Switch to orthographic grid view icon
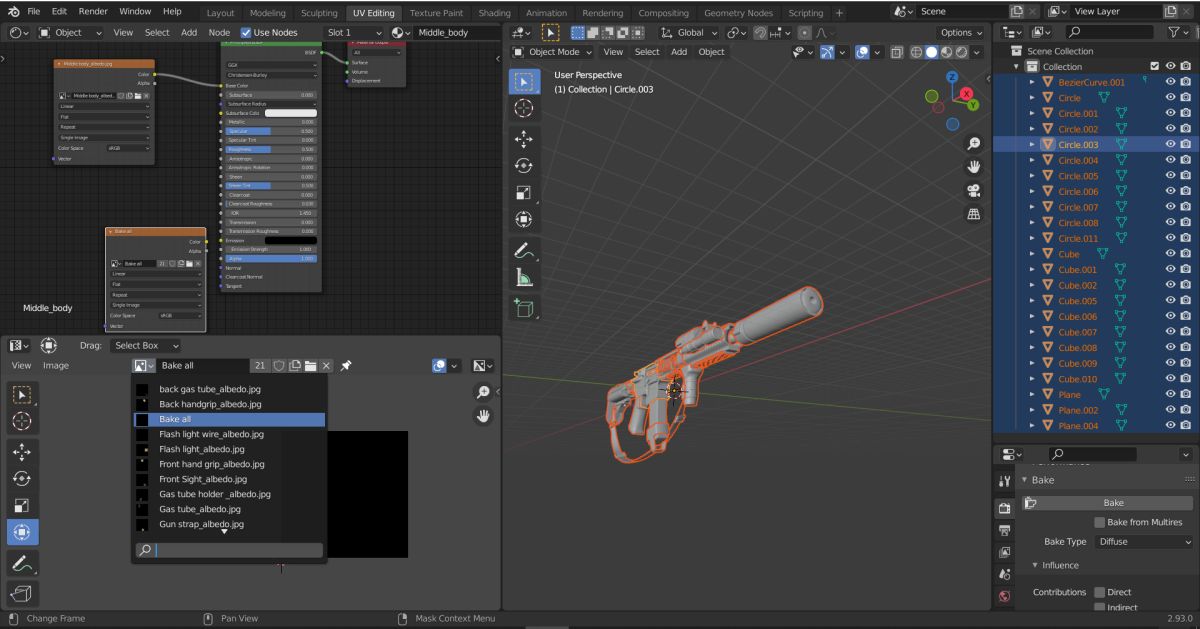The width and height of the screenshot is (1200, 629). (973, 214)
